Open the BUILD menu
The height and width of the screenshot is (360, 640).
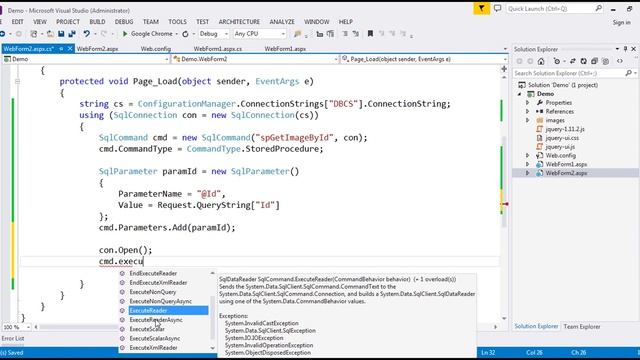[x=97, y=22]
